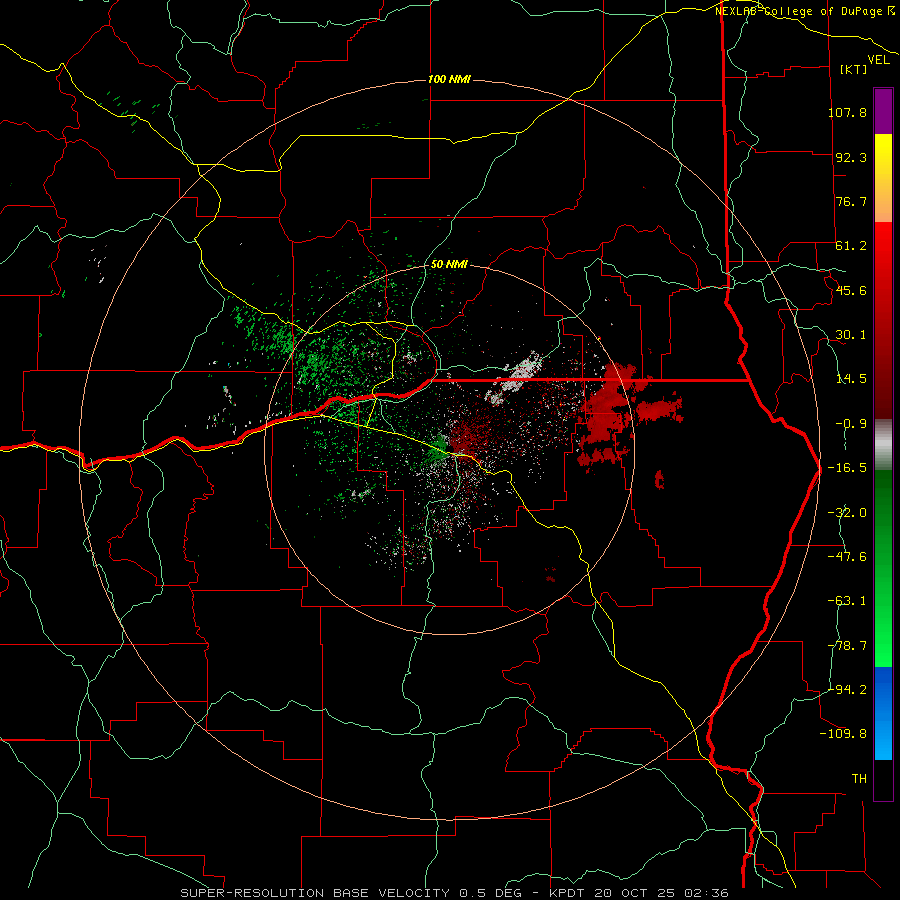Click the TH legend label
Image resolution: width=900 pixels, height=900 pixels.
click(859, 779)
